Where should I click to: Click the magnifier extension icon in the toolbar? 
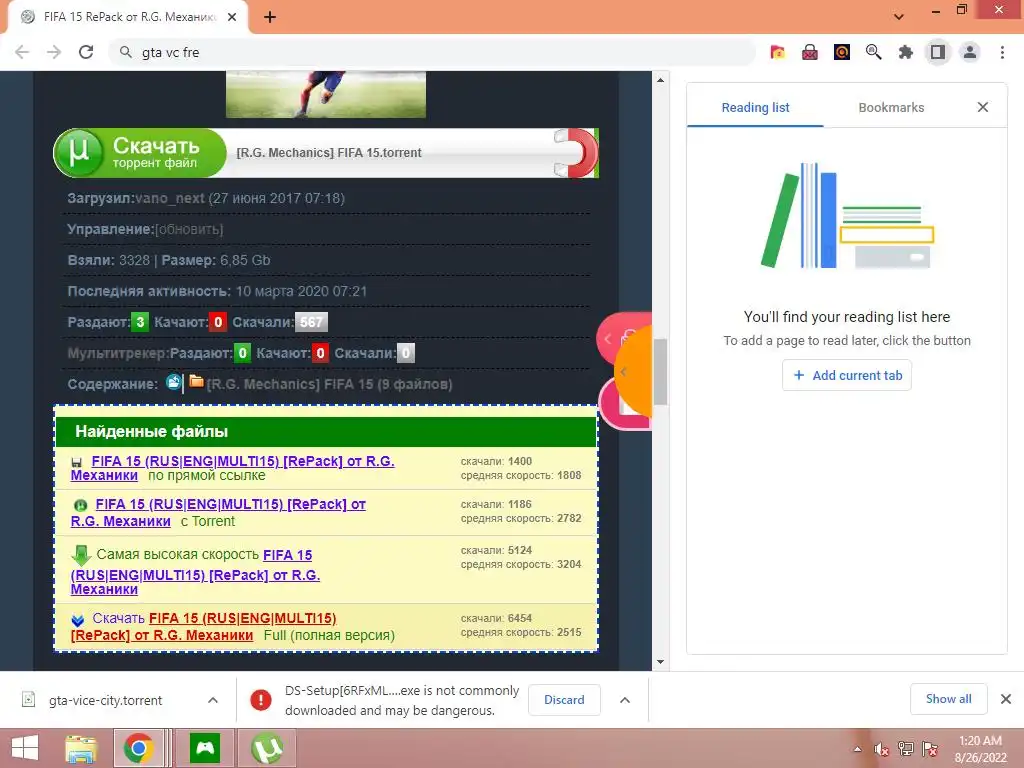coord(873,52)
